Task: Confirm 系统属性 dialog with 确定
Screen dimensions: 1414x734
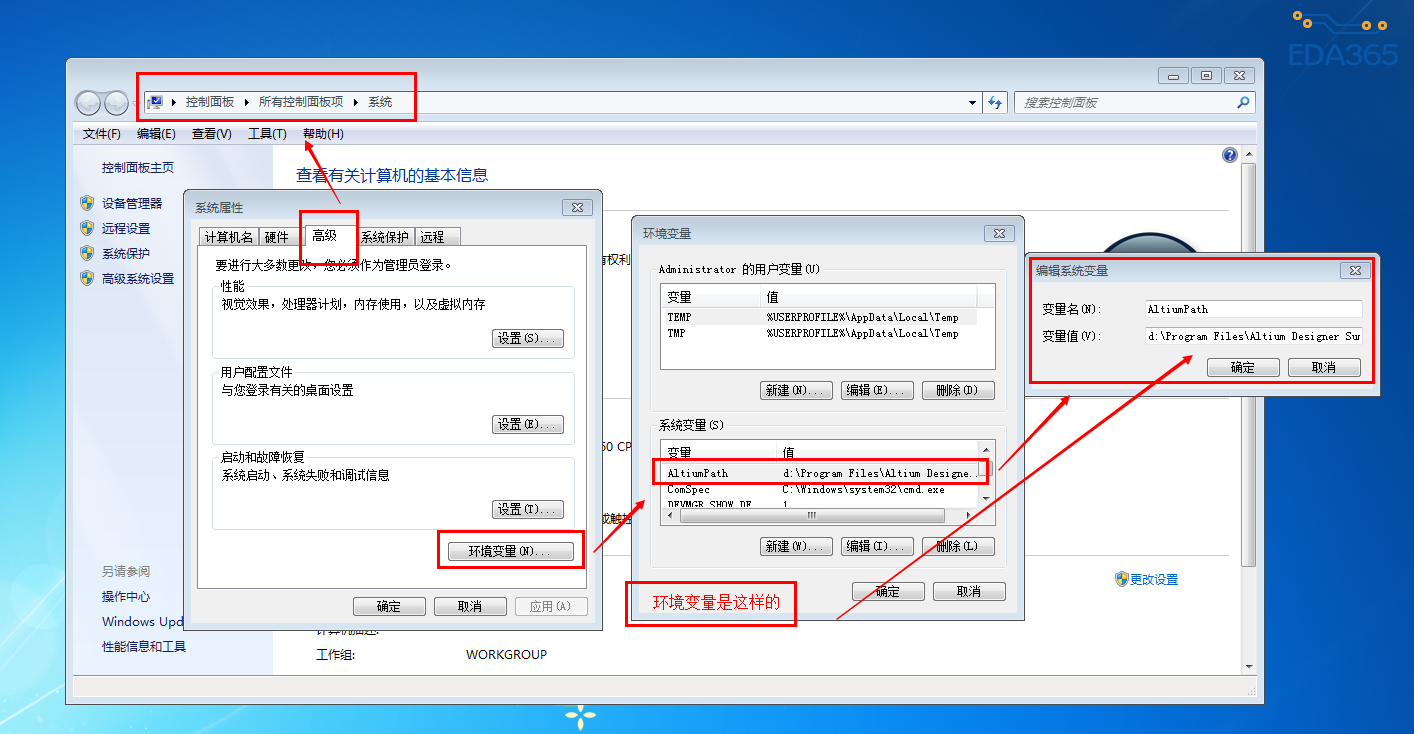Action: coord(389,606)
